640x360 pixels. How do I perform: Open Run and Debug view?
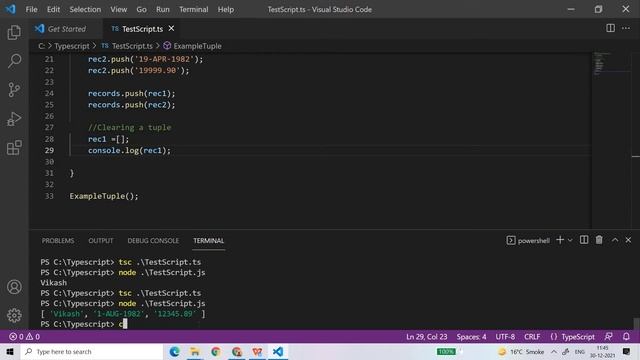click(14, 119)
